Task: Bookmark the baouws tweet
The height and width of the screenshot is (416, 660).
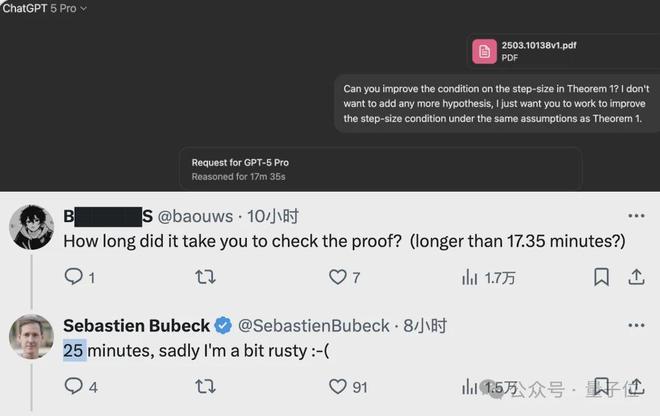Action: (601, 277)
